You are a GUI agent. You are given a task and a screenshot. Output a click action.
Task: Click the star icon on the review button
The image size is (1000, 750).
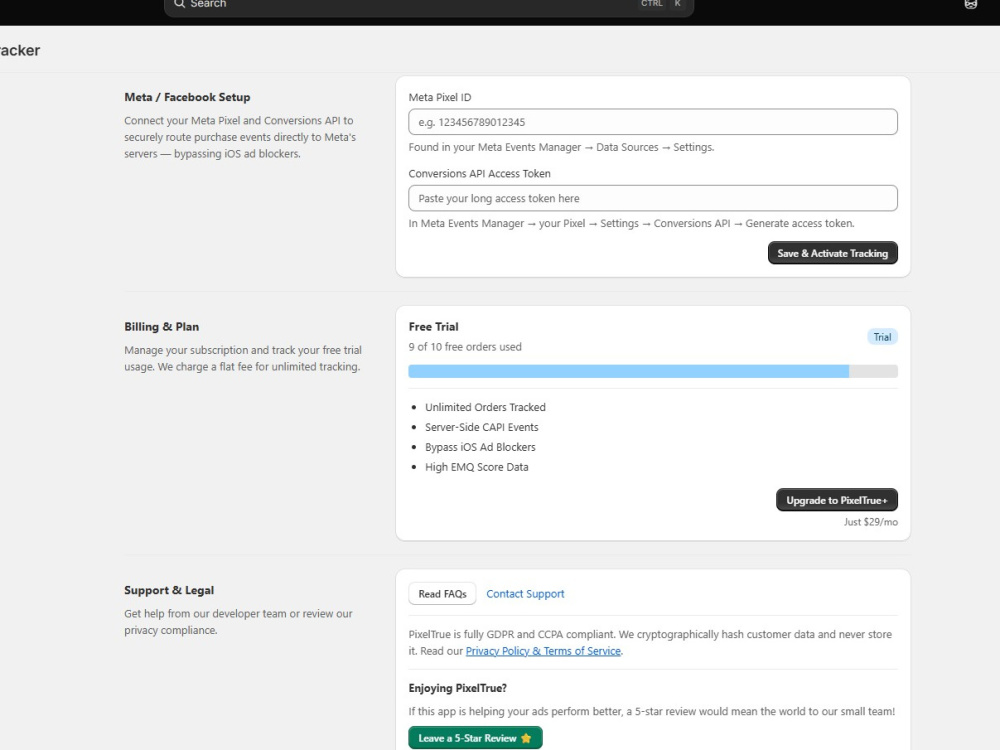[x=526, y=738]
